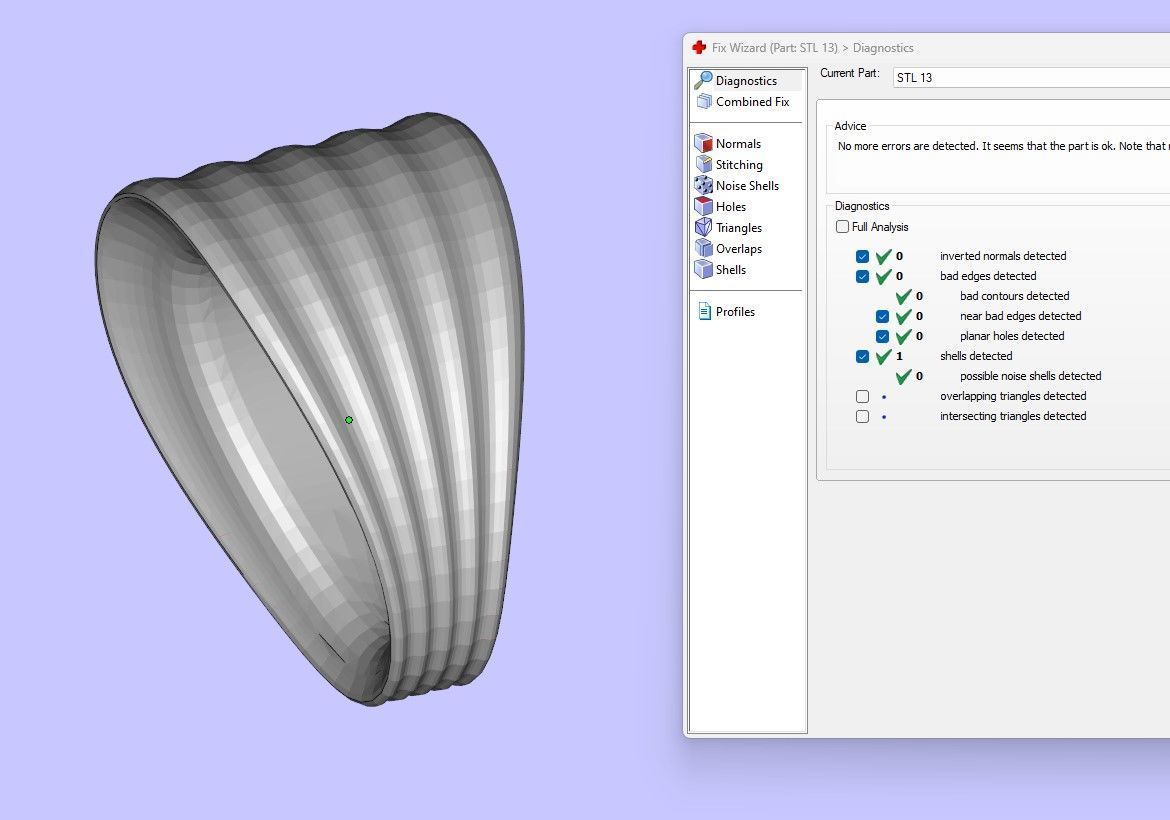Click 'possible noise shells detected' text
The image size is (1170, 820).
pos(1030,376)
